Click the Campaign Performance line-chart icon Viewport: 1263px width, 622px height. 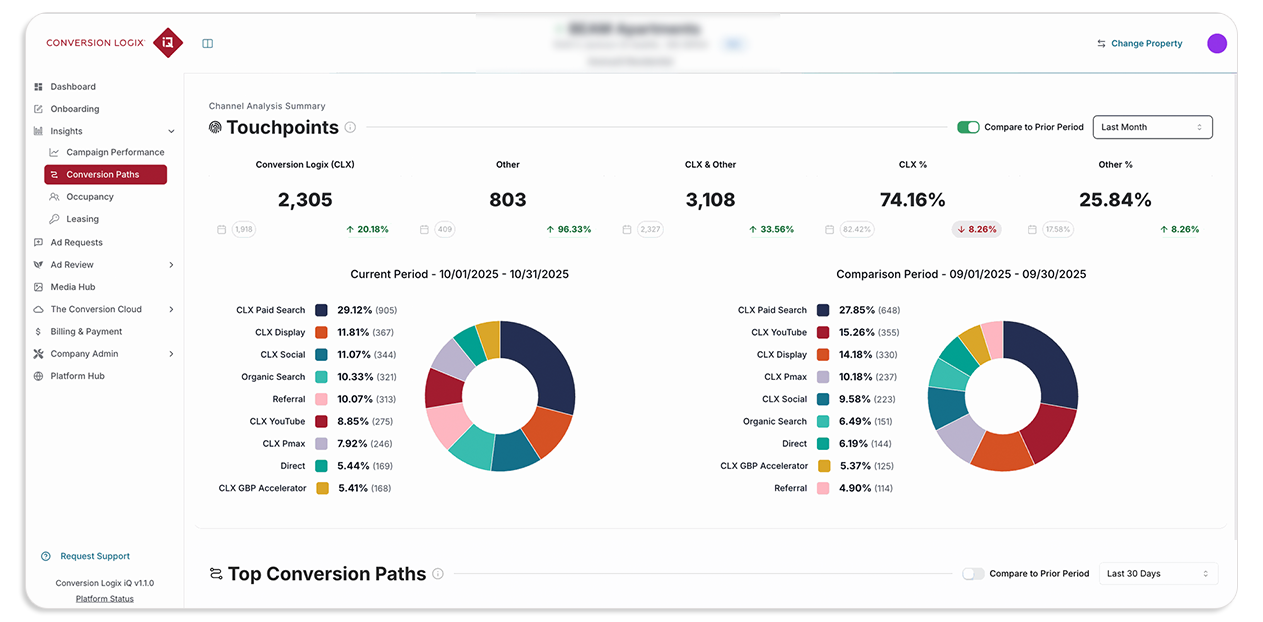(54, 152)
